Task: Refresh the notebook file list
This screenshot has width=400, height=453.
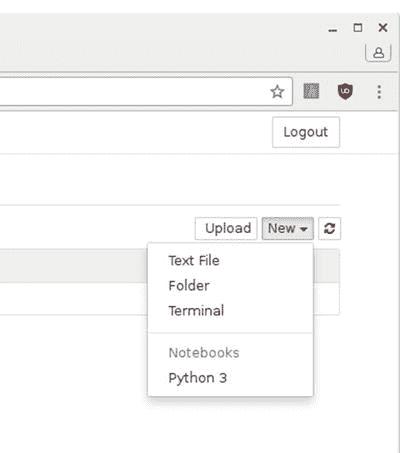Action: (329, 228)
